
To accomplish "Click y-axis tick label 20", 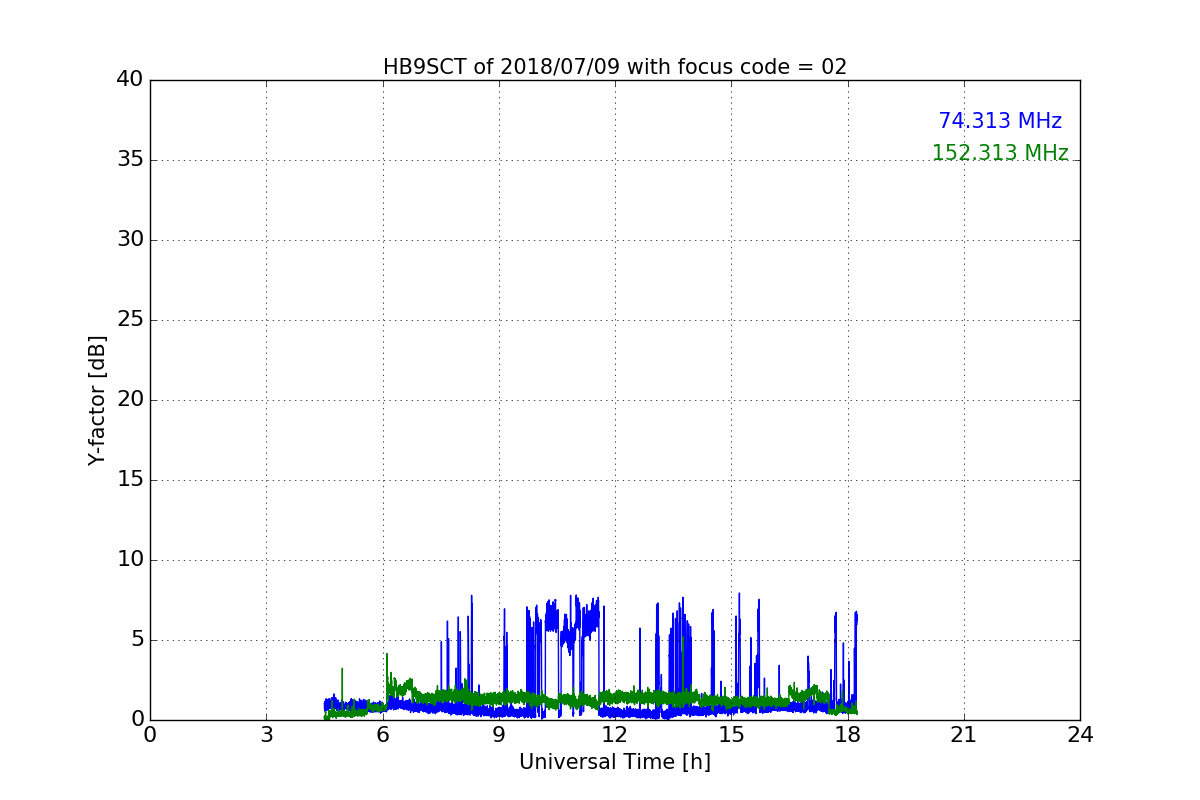I will coord(130,400).
